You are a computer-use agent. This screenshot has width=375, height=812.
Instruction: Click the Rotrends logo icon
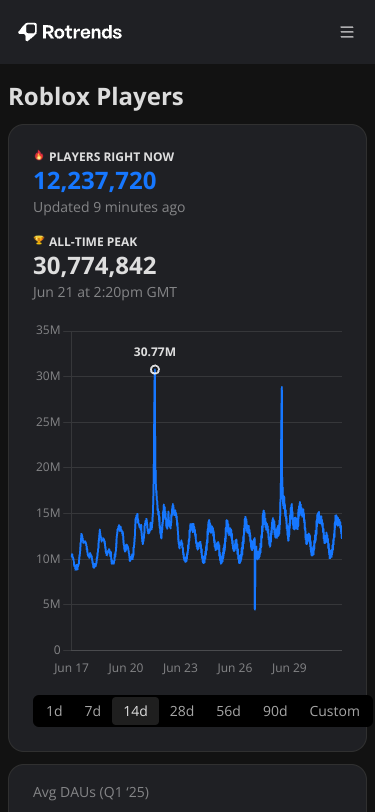(27, 32)
